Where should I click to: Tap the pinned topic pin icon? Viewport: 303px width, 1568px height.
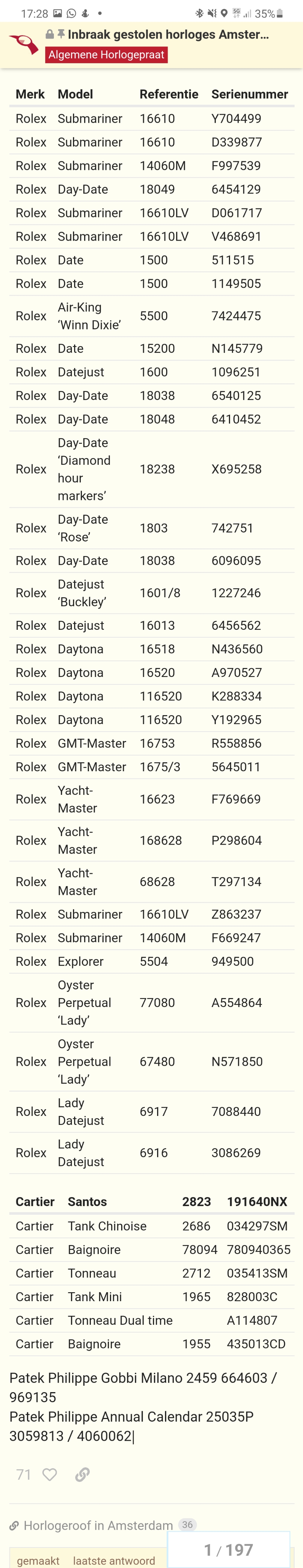61,35
